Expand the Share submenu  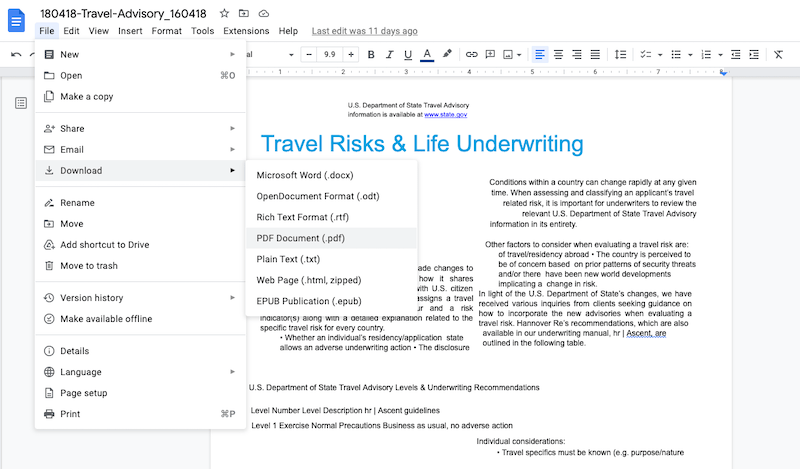point(140,129)
